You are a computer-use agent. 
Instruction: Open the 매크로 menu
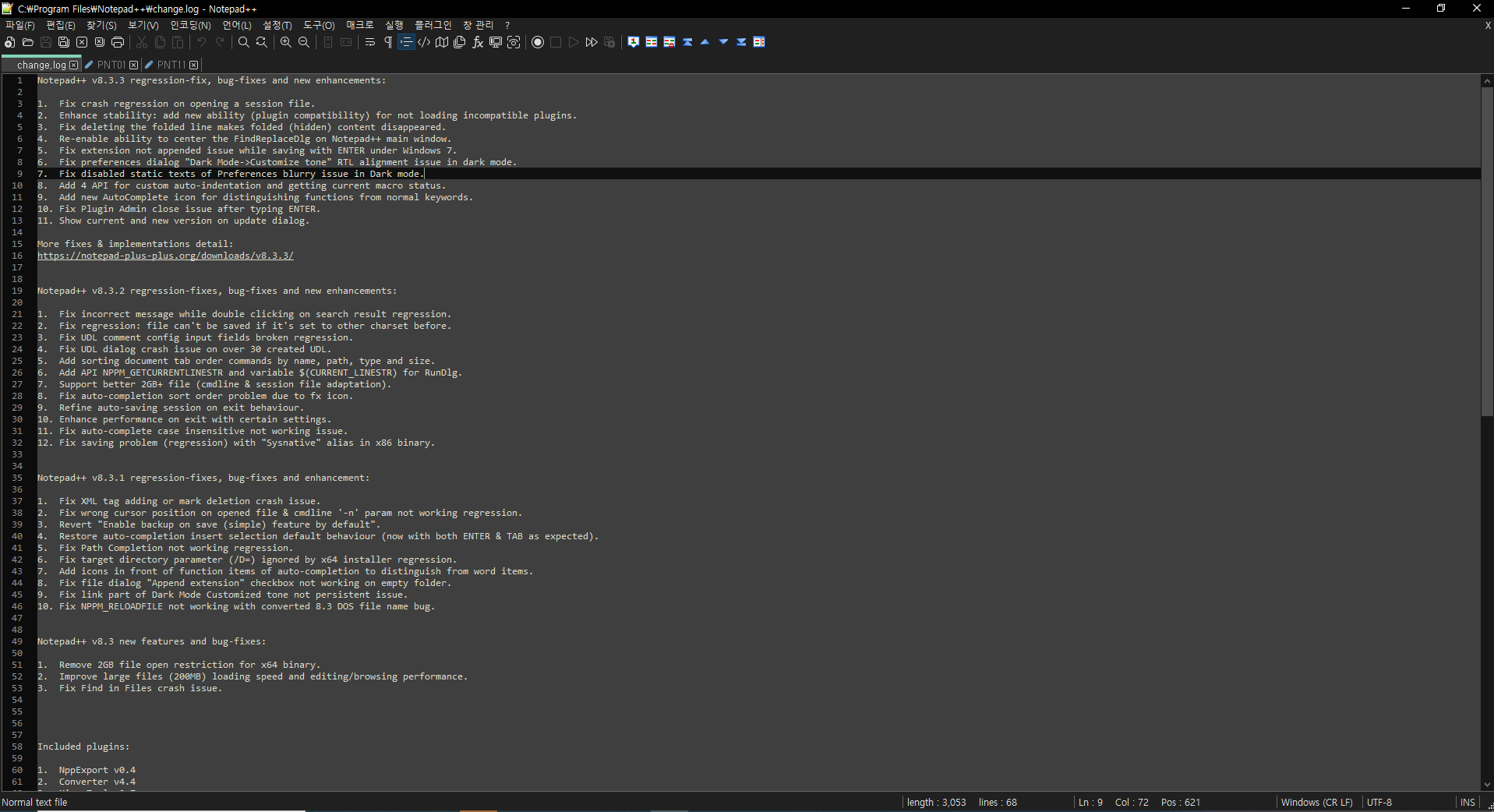[x=360, y=25]
